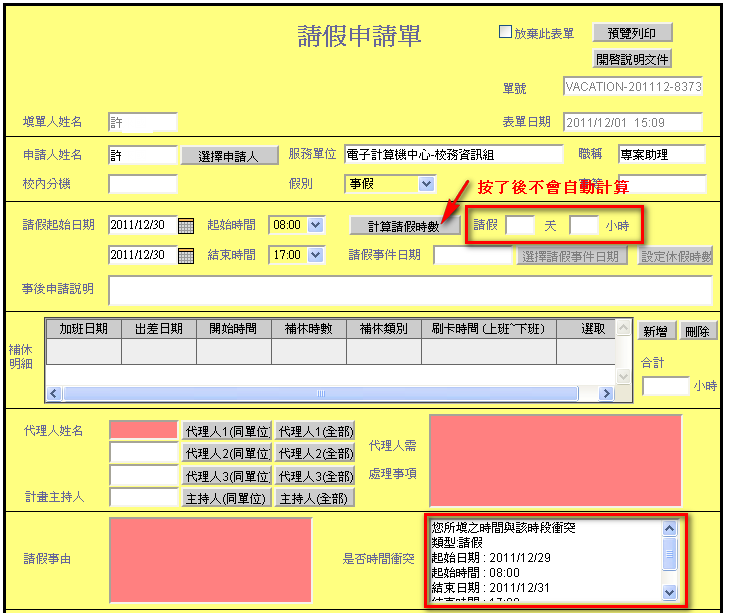
Task: Check the 放棄此表單 checkbox
Action: [506, 32]
